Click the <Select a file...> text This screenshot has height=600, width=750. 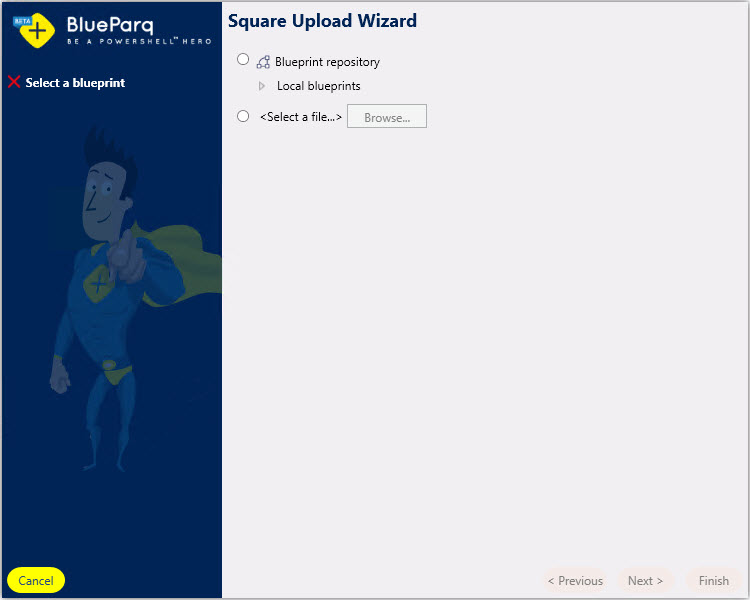(x=300, y=117)
